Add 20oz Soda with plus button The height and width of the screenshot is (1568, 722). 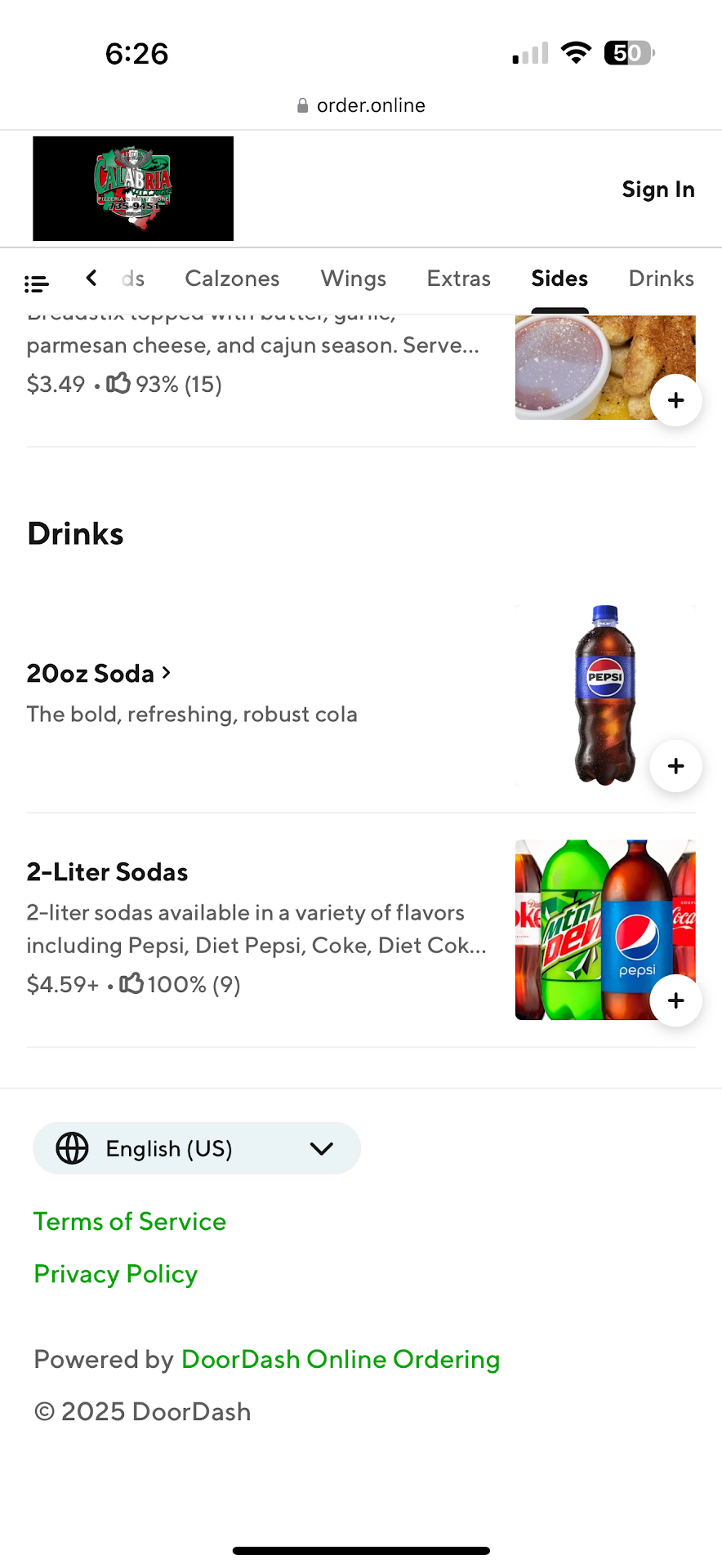pos(675,766)
